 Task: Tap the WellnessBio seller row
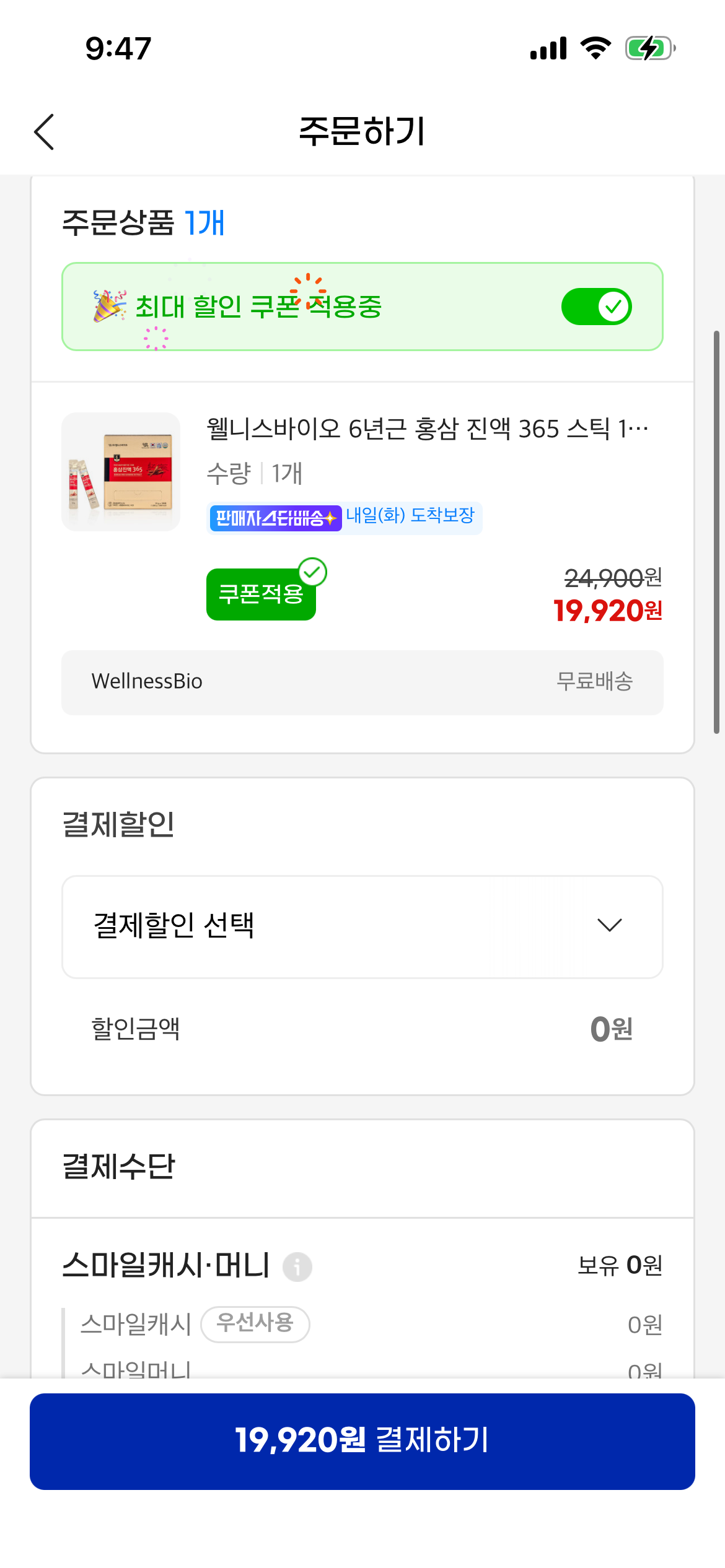362,682
